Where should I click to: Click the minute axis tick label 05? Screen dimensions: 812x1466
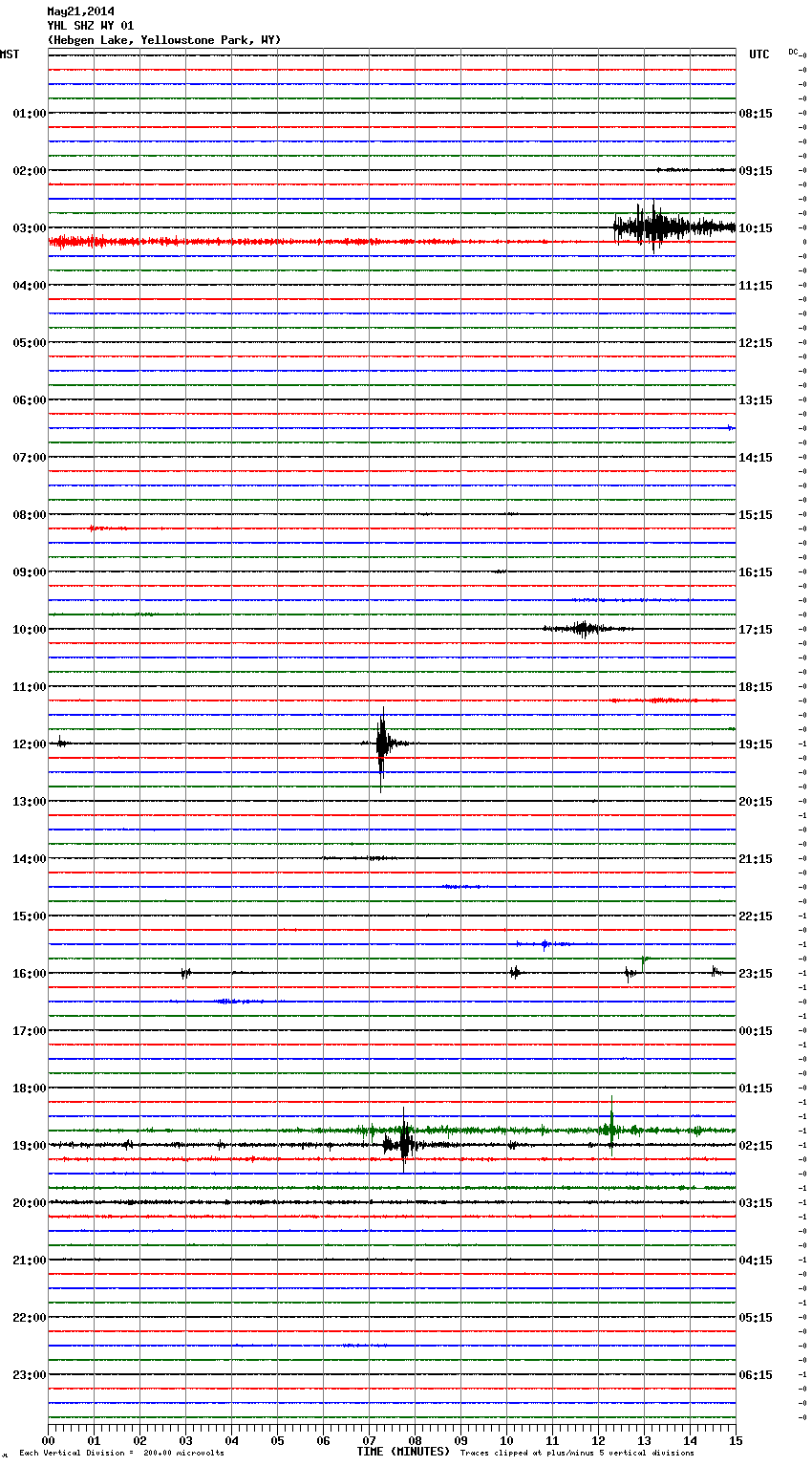[277, 1440]
